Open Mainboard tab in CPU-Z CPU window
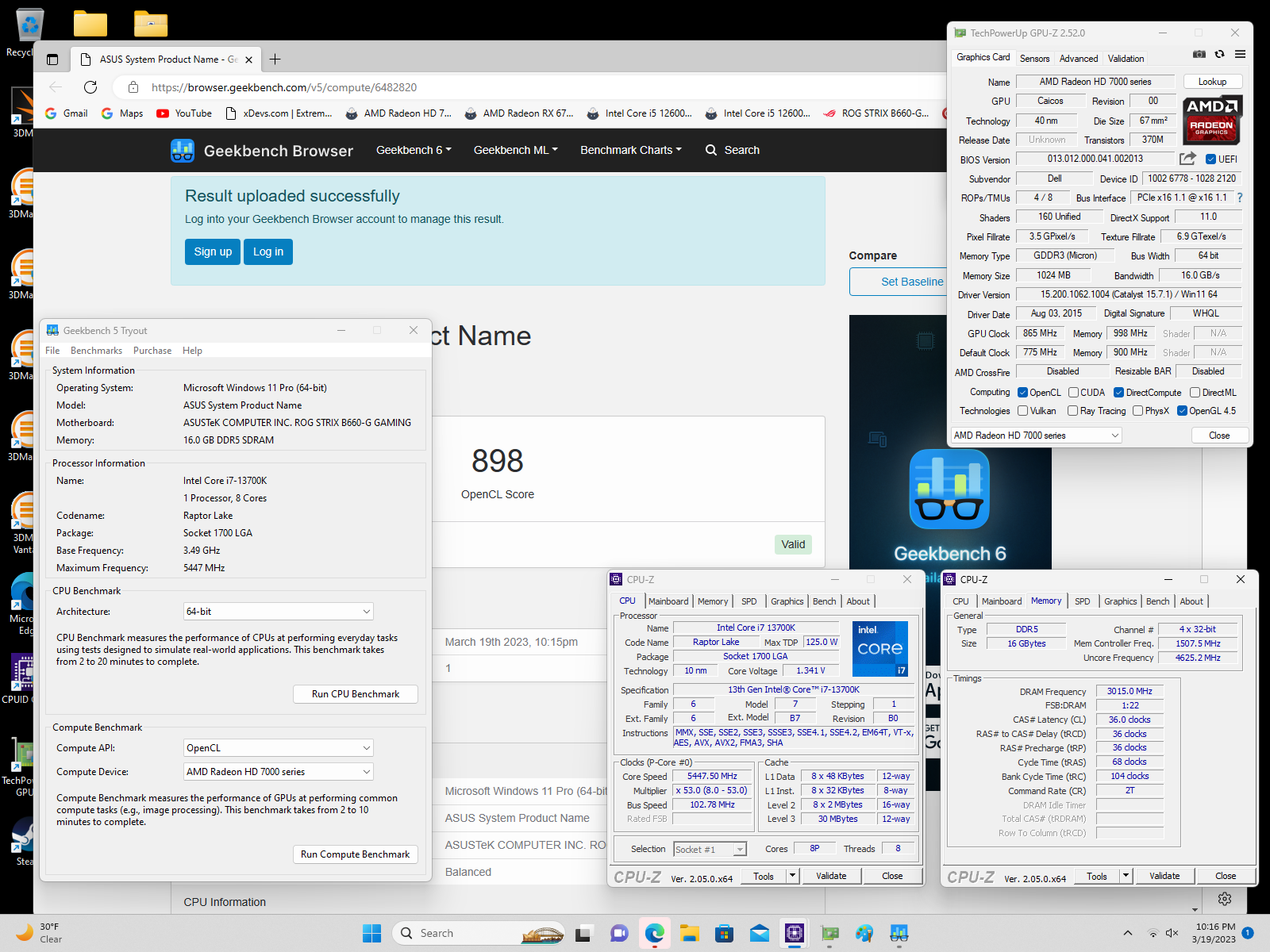This screenshot has width=1270, height=952. tap(668, 601)
